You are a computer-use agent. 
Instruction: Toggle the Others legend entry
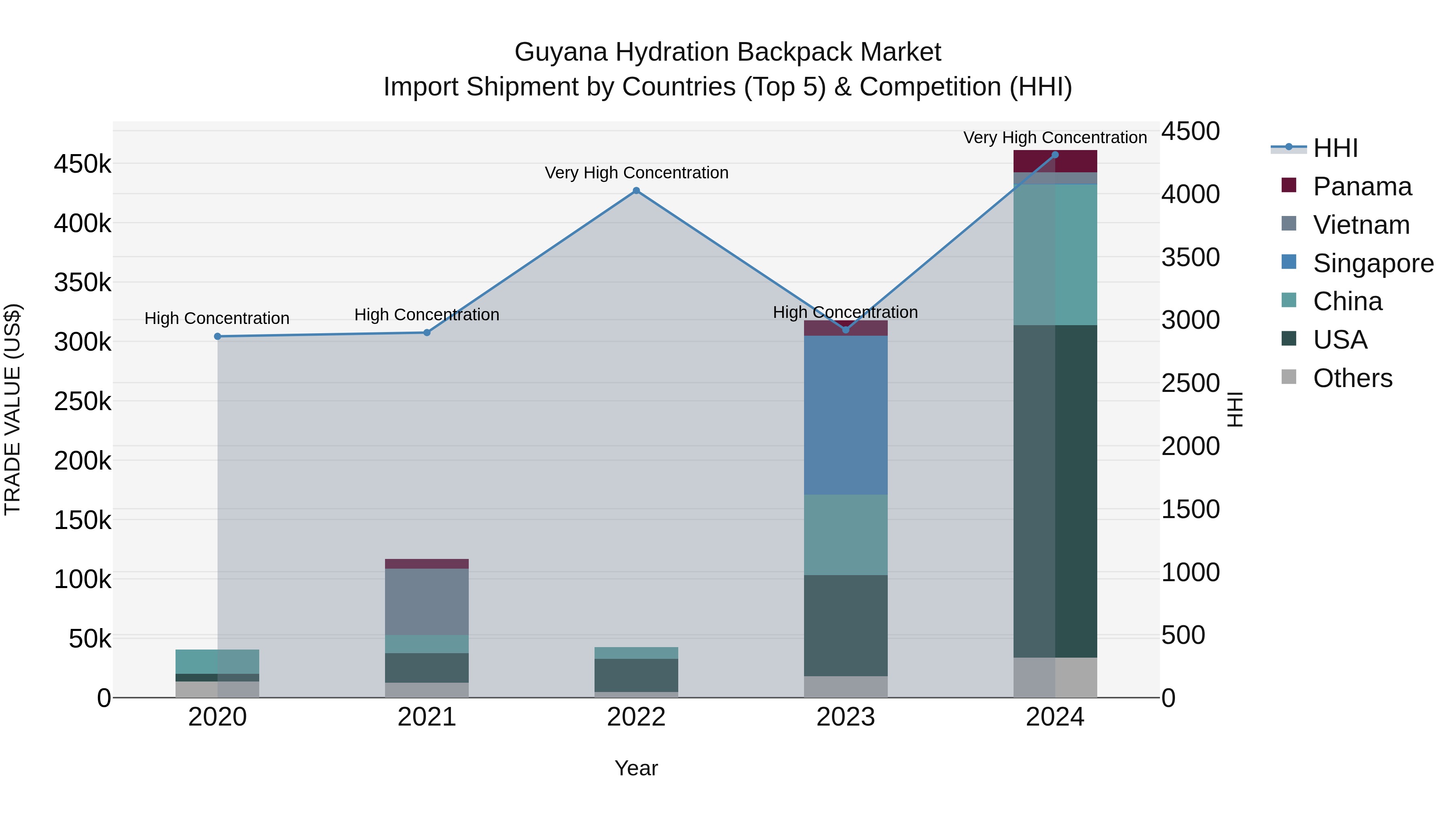[x=1337, y=378]
